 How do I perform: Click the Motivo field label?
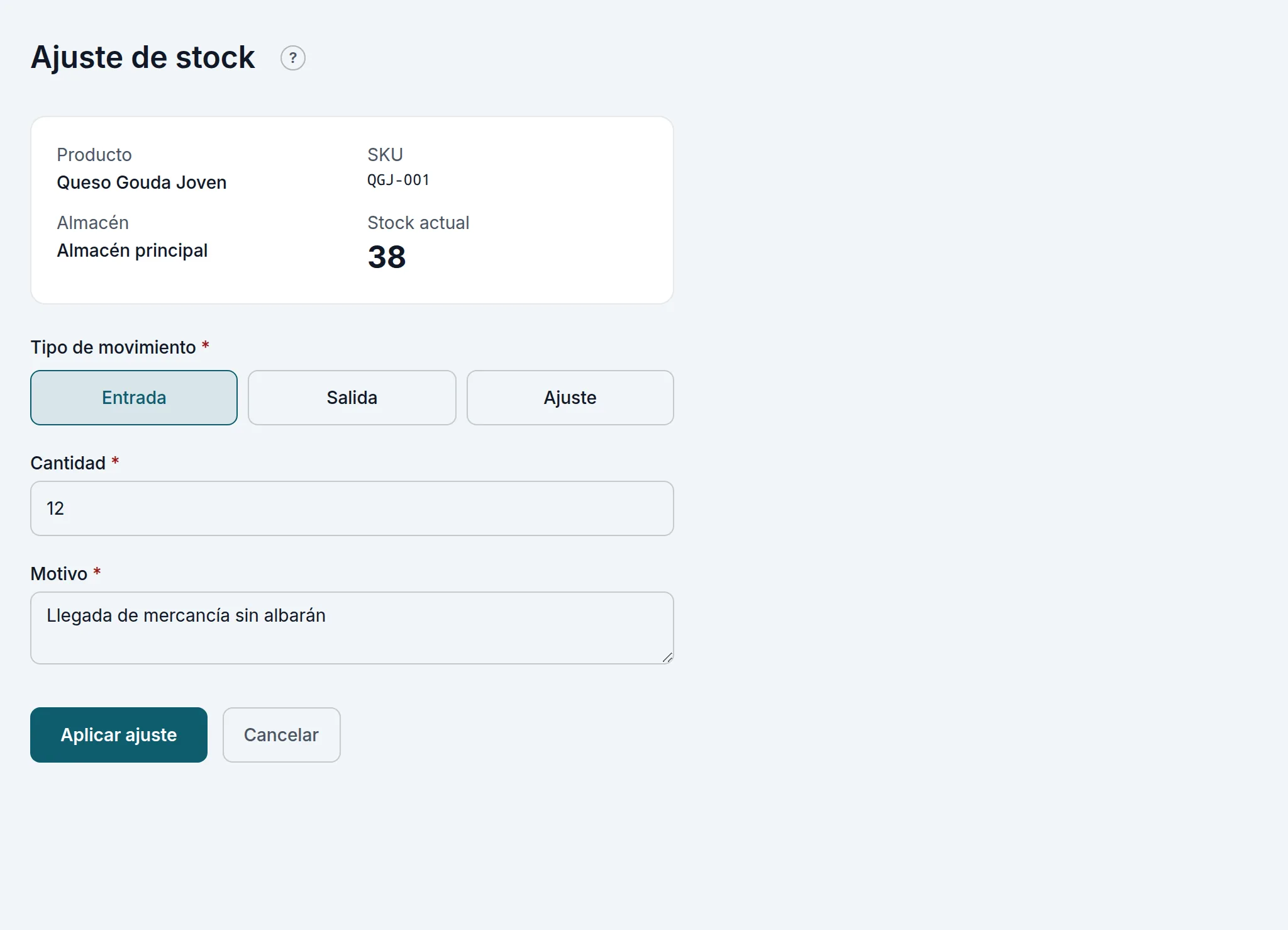pyautogui.click(x=59, y=574)
